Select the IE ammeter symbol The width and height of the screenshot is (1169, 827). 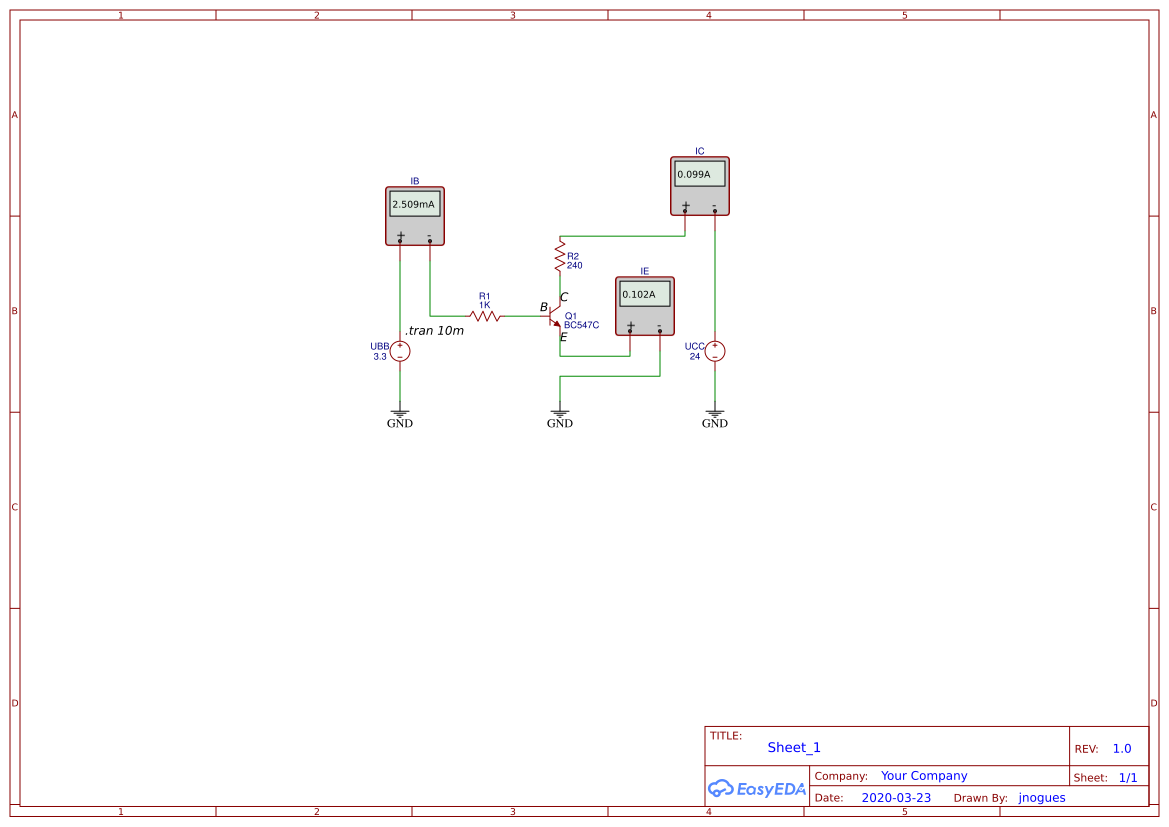coord(644,305)
